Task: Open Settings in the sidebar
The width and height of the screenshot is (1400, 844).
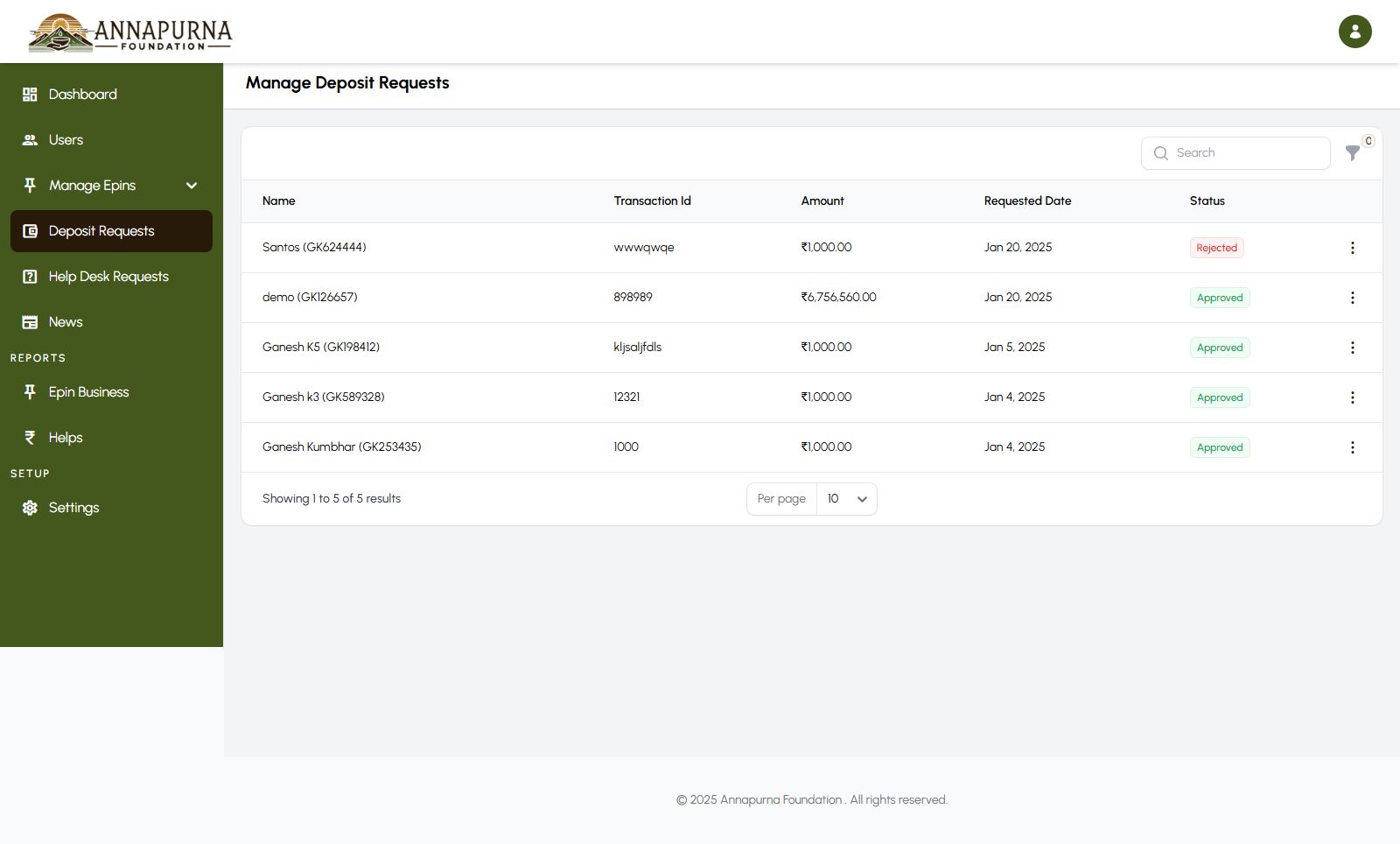Action: pos(73,508)
